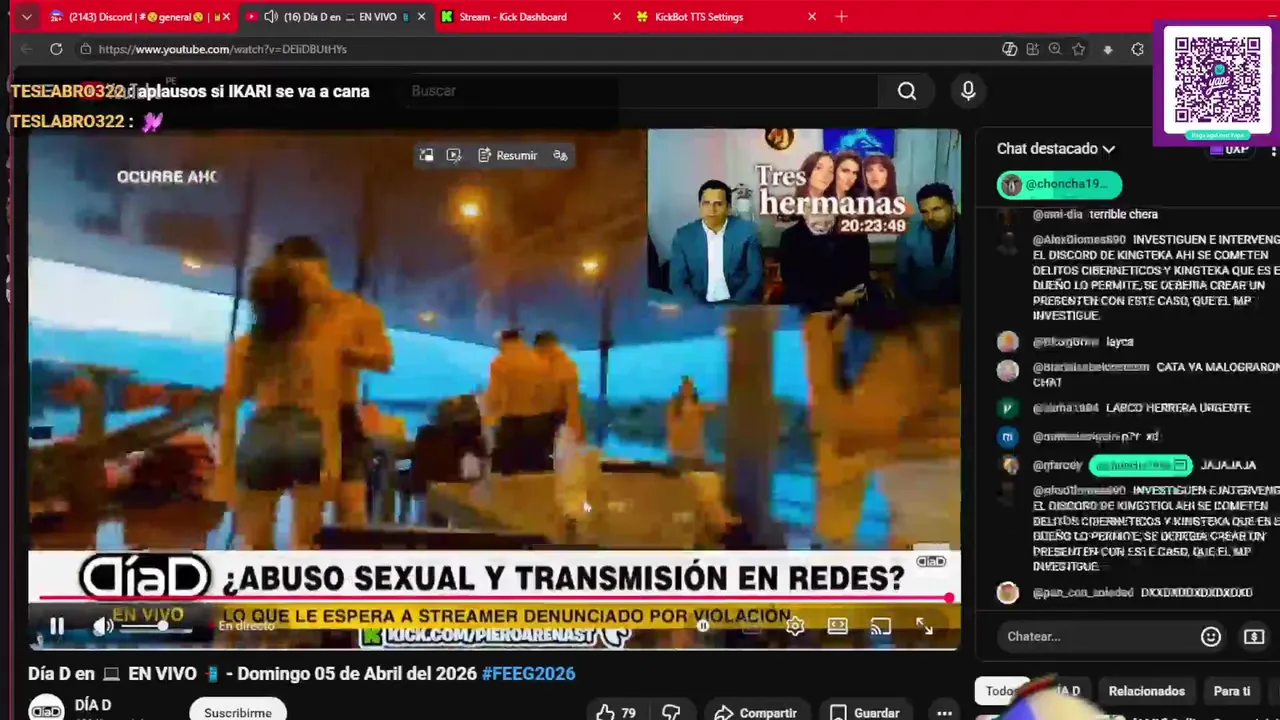Open the 'DÍA D' channel name link

[x=93, y=705]
